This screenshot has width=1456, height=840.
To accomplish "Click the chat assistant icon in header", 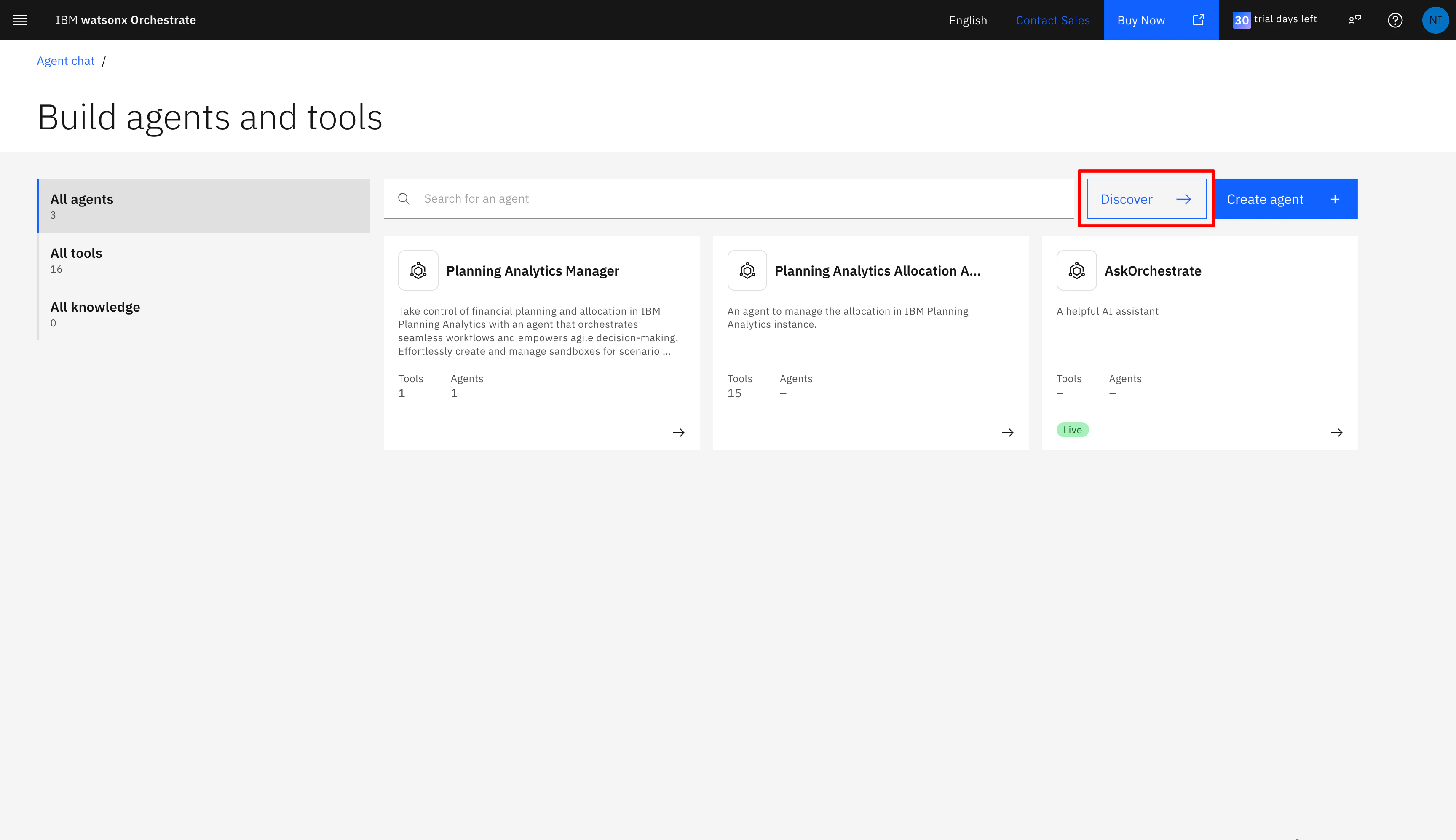I will tap(1354, 20).
